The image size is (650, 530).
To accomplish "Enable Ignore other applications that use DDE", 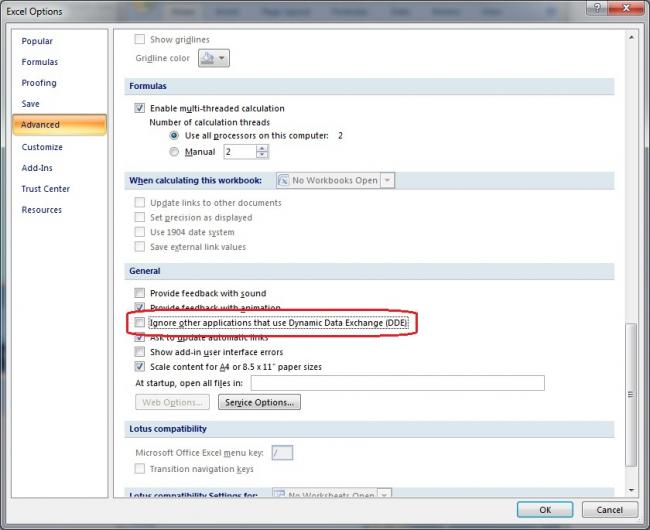I will (x=140, y=323).
